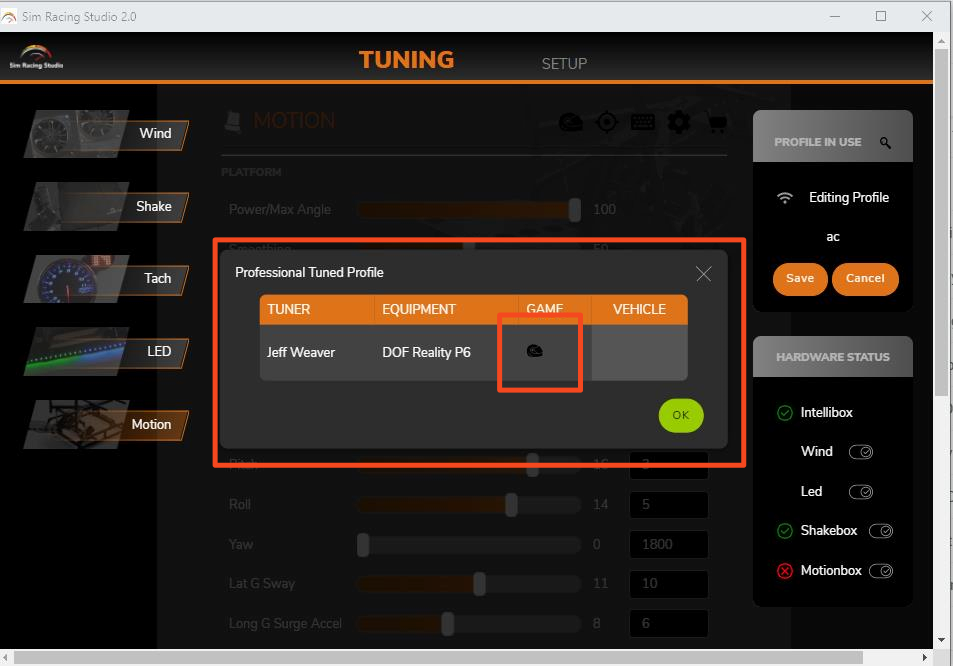Open the Tach tuning section
The width and height of the screenshot is (953, 666).
point(106,279)
